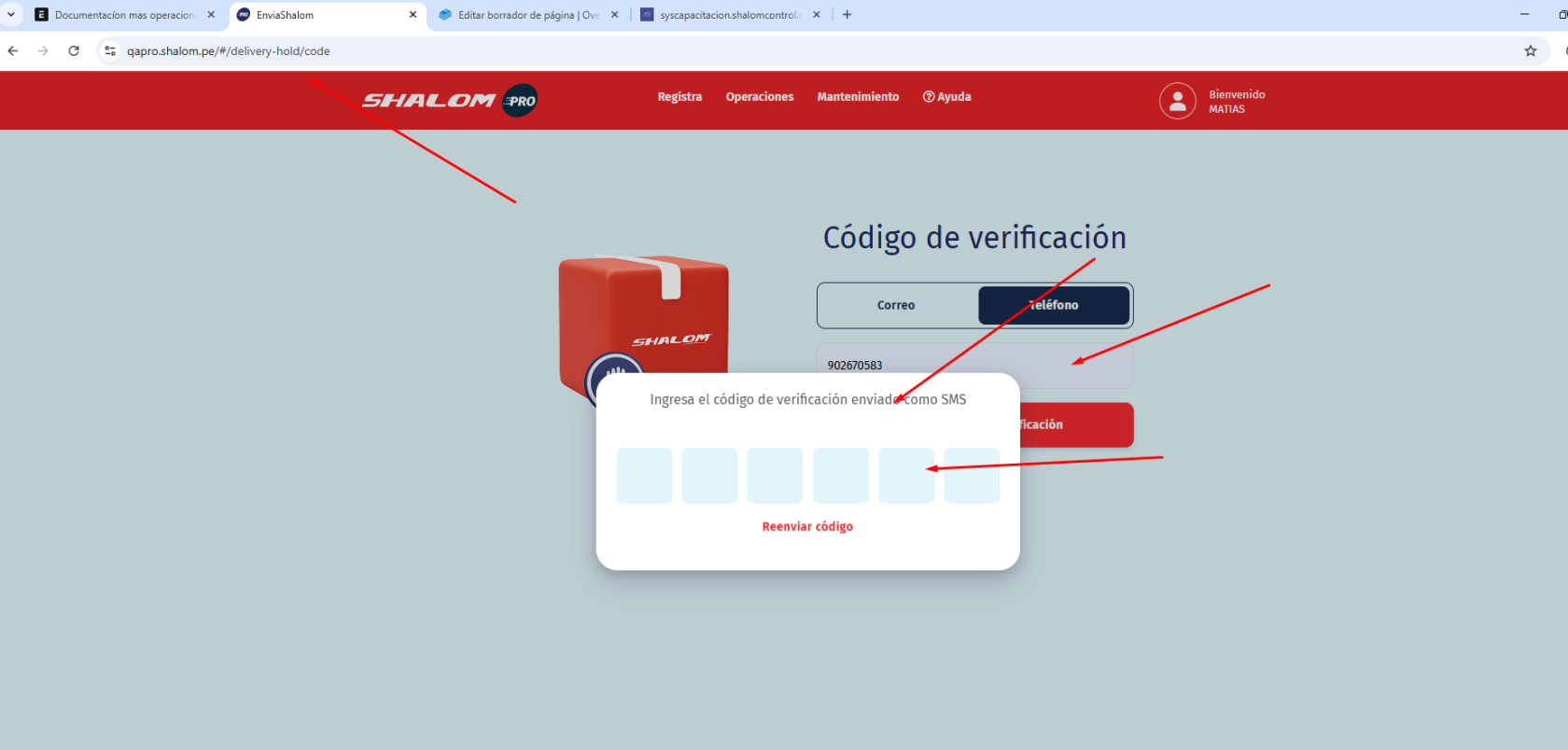Viewport: 1568px width, 750px height.
Task: Expand the browser tab search dropdown
Action: click(x=11, y=15)
